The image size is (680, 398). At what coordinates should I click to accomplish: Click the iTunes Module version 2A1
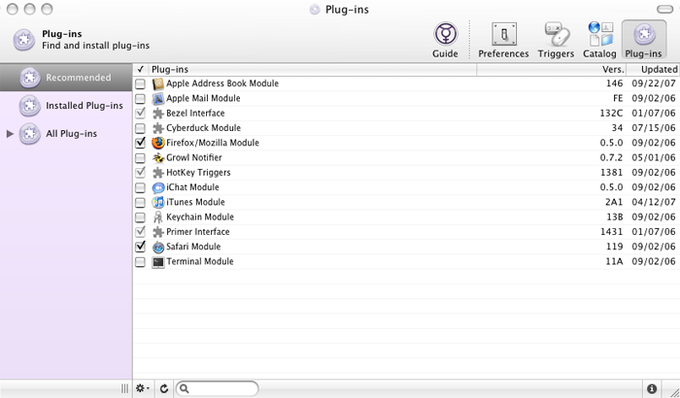[614, 202]
